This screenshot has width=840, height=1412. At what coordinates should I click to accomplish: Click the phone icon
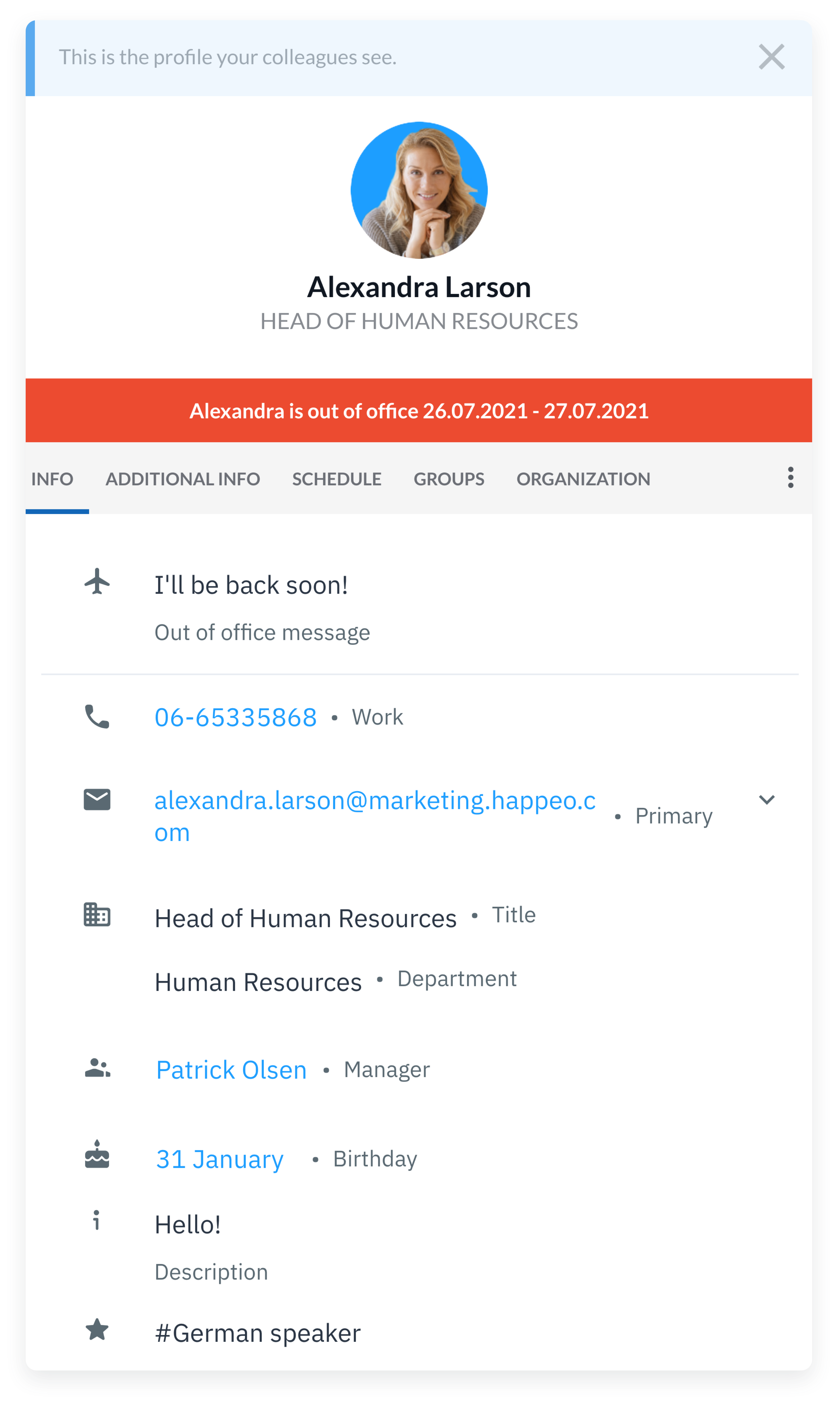[x=97, y=716]
